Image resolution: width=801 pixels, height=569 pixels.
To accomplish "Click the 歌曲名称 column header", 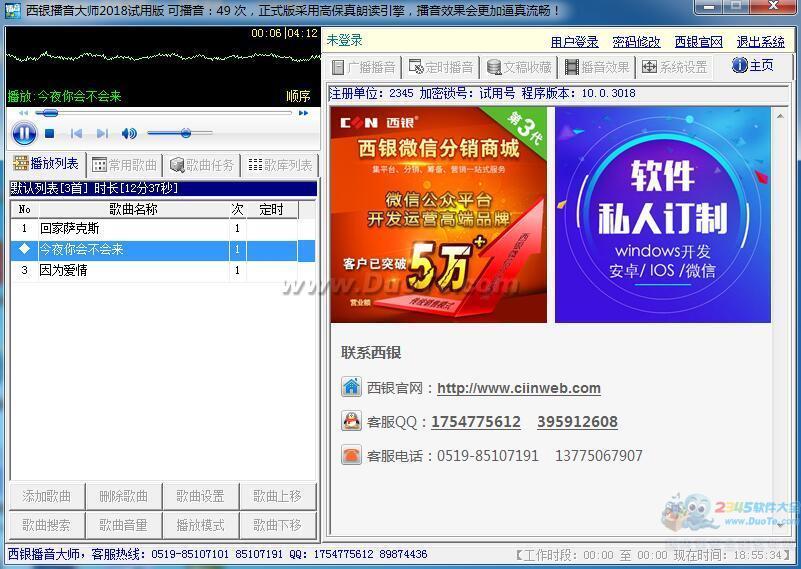I will (133, 209).
